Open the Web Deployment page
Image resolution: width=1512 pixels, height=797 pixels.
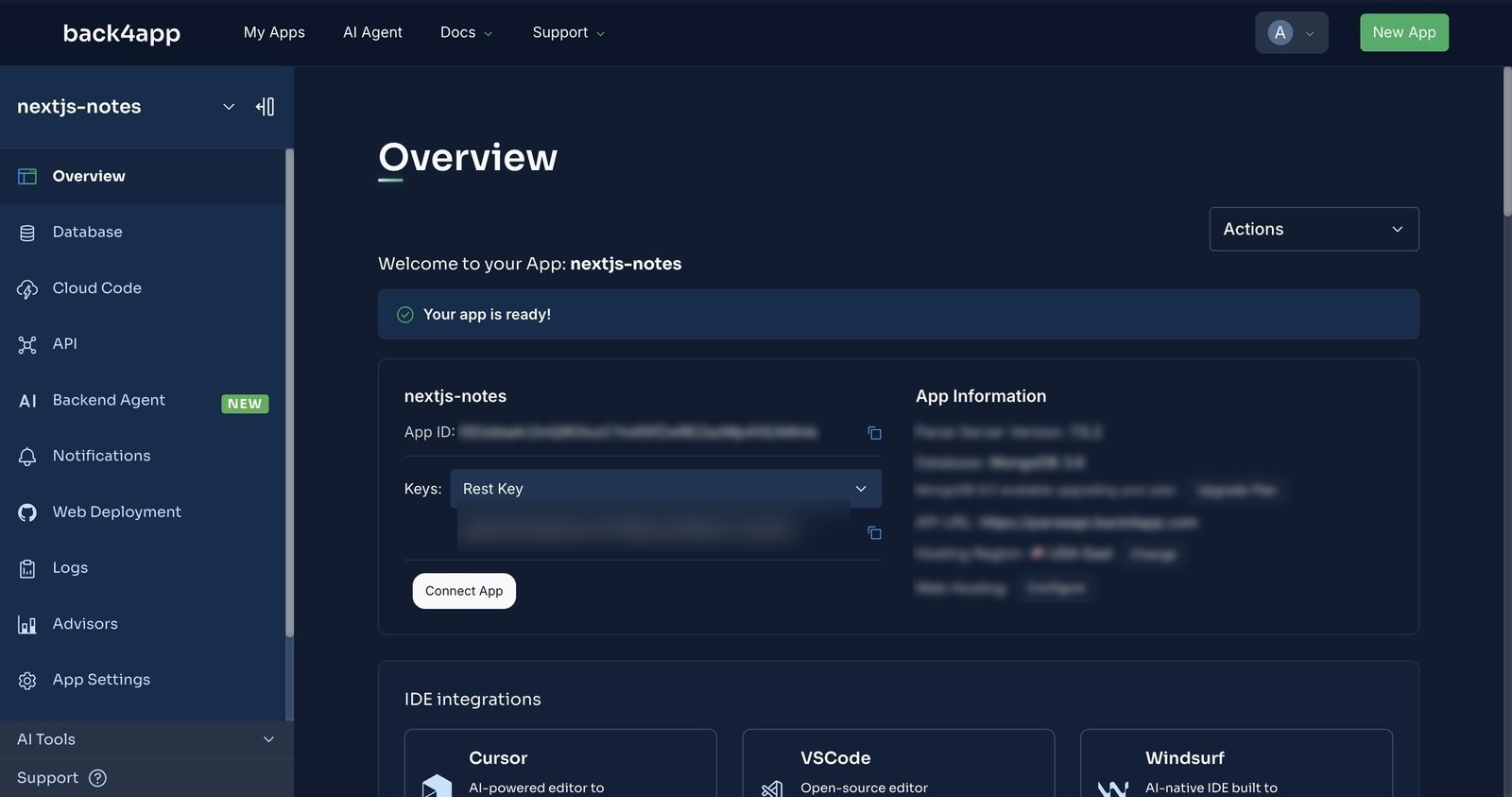(x=143, y=512)
